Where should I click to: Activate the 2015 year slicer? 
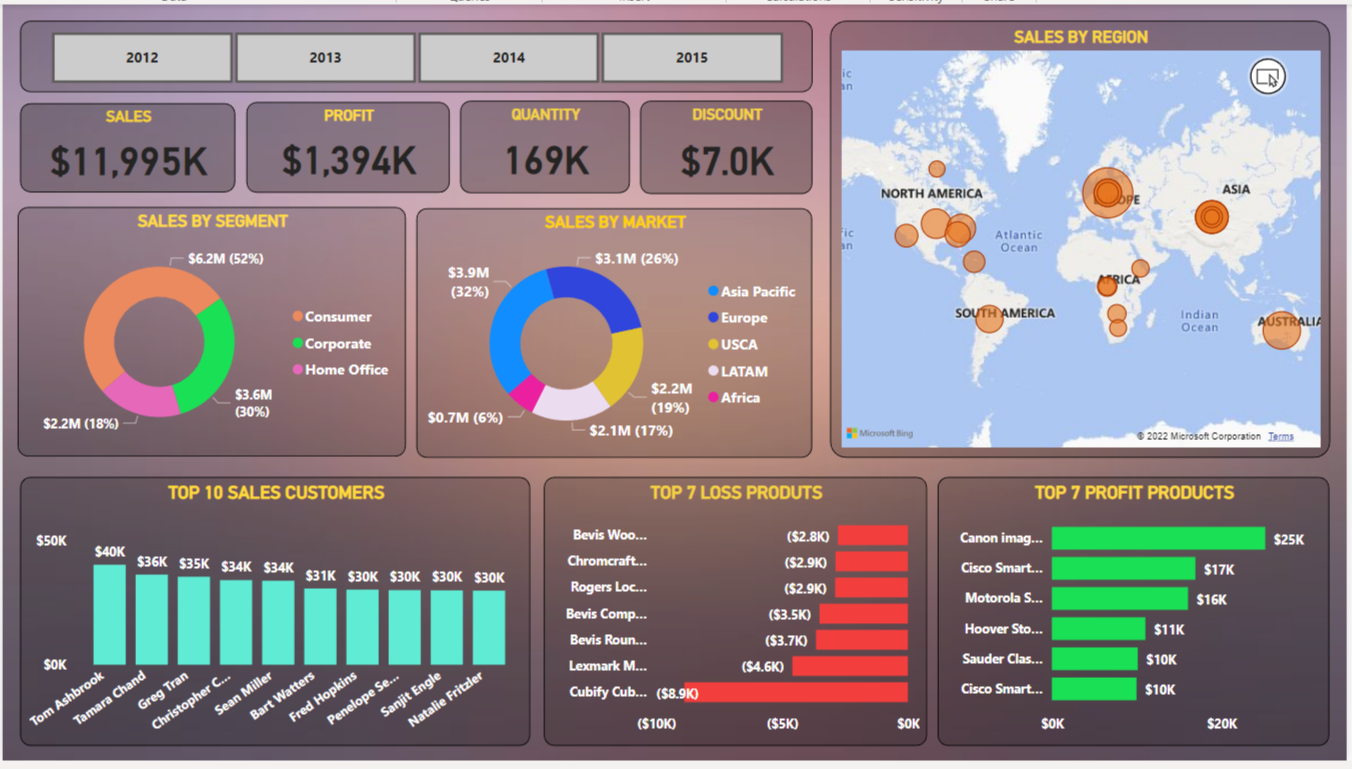pyautogui.click(x=692, y=57)
